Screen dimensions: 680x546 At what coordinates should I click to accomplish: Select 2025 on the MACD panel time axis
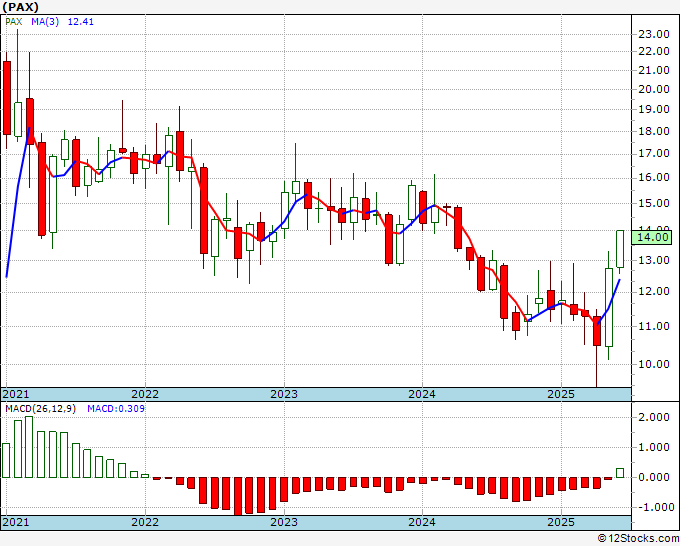click(x=561, y=522)
